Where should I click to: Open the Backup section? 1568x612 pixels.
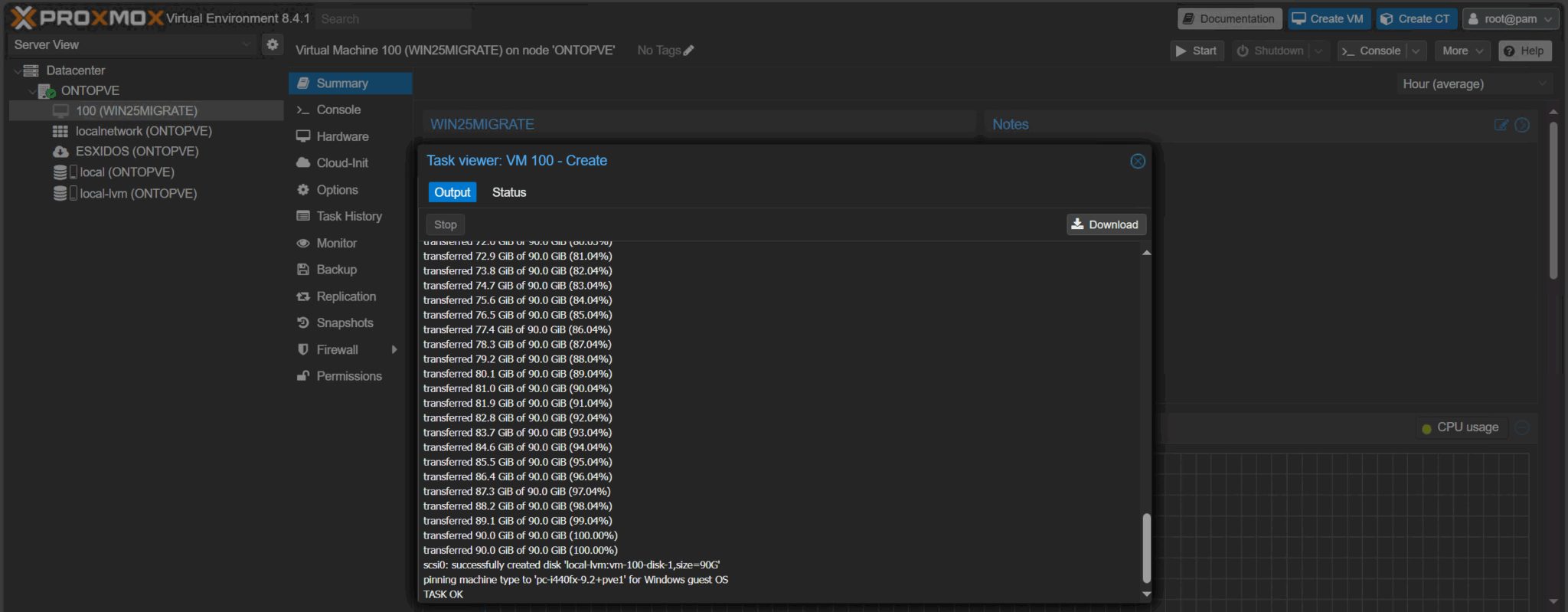(350, 270)
